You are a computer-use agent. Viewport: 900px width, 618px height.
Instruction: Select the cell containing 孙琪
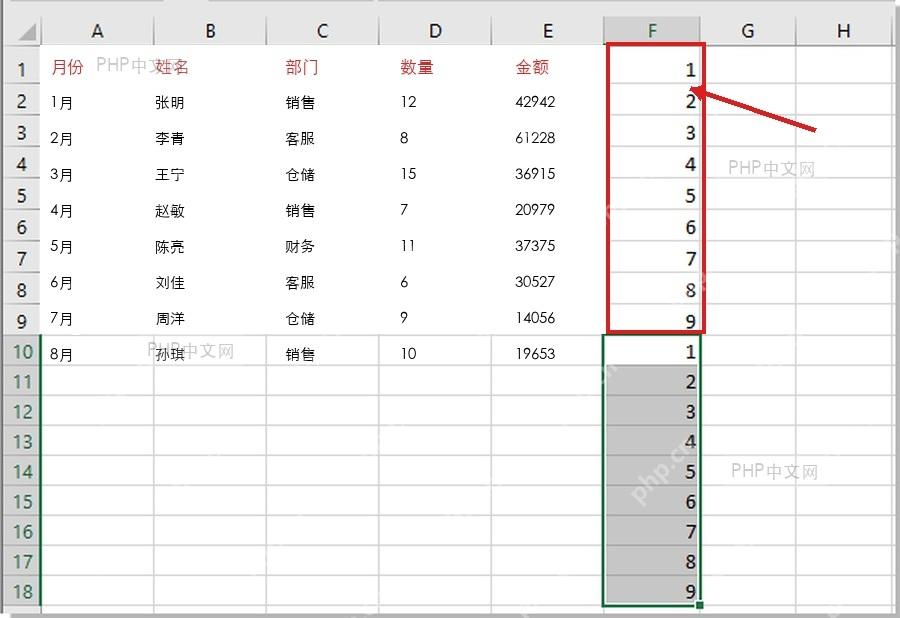(x=170, y=354)
